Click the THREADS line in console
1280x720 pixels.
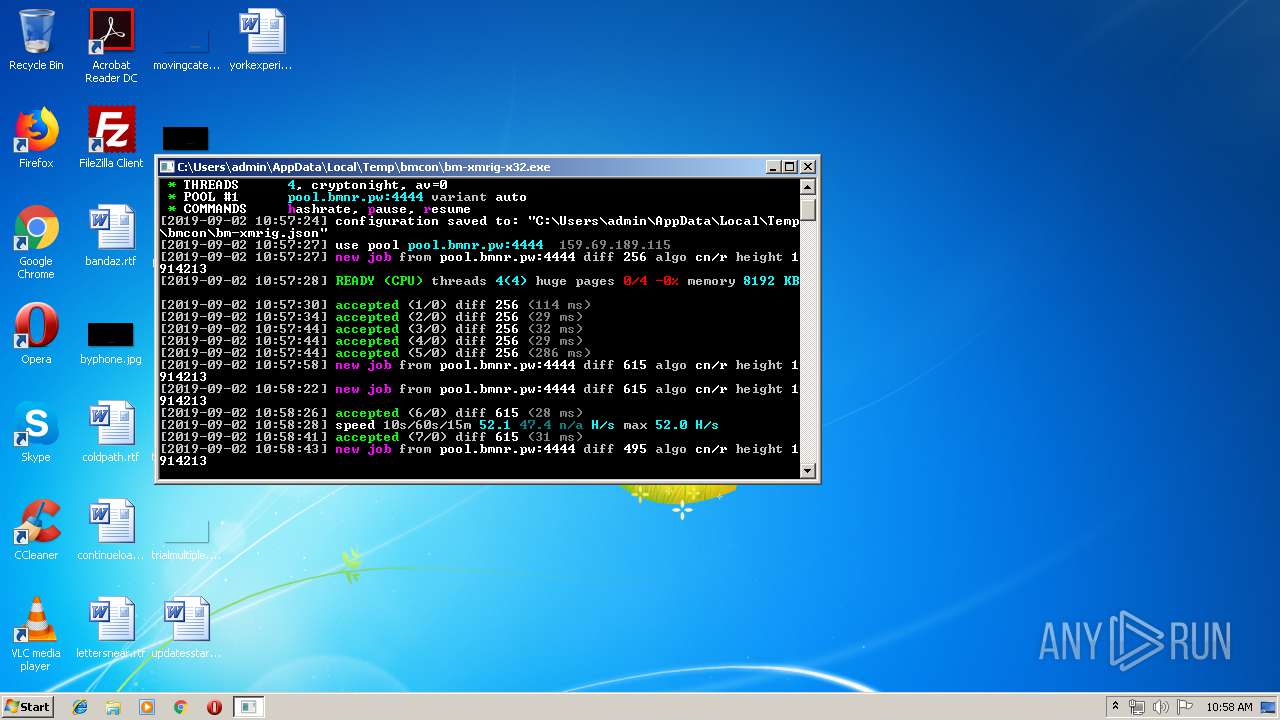pos(307,185)
